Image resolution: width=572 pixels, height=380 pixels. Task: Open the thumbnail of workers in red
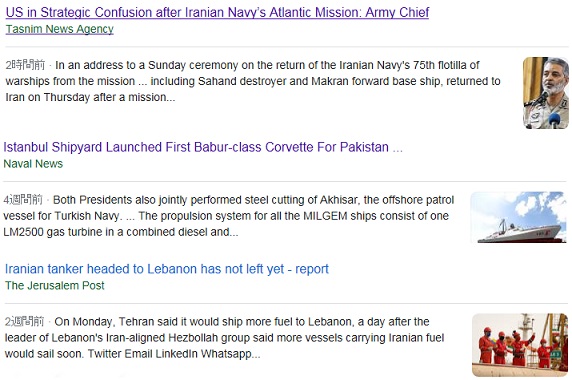[520, 345]
